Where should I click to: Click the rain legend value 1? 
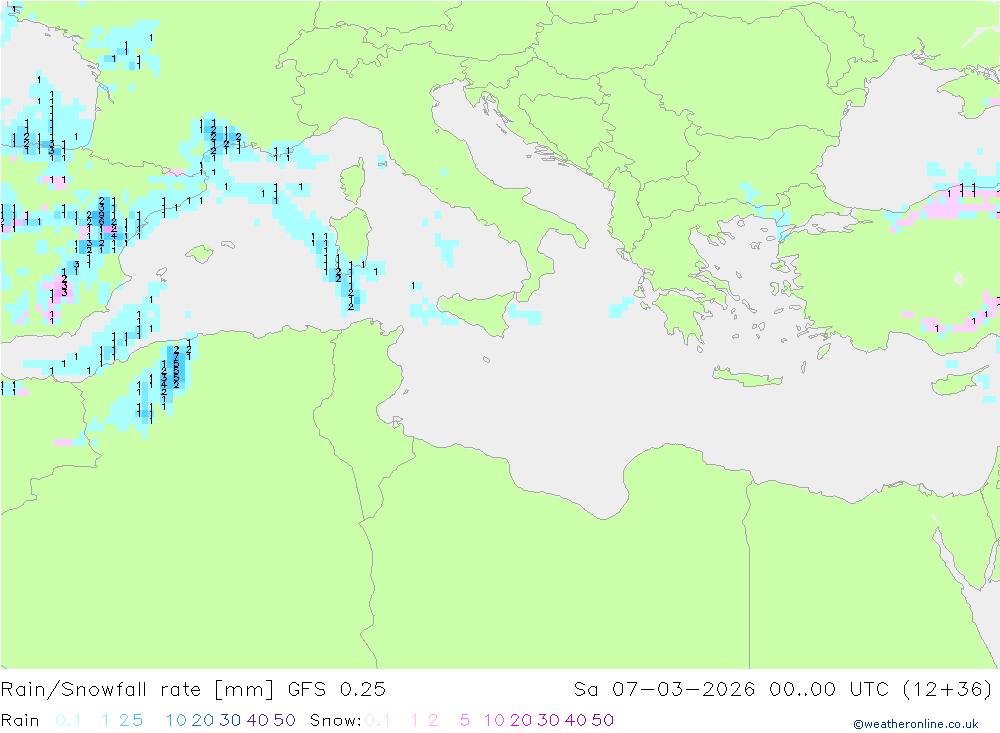(x=106, y=720)
